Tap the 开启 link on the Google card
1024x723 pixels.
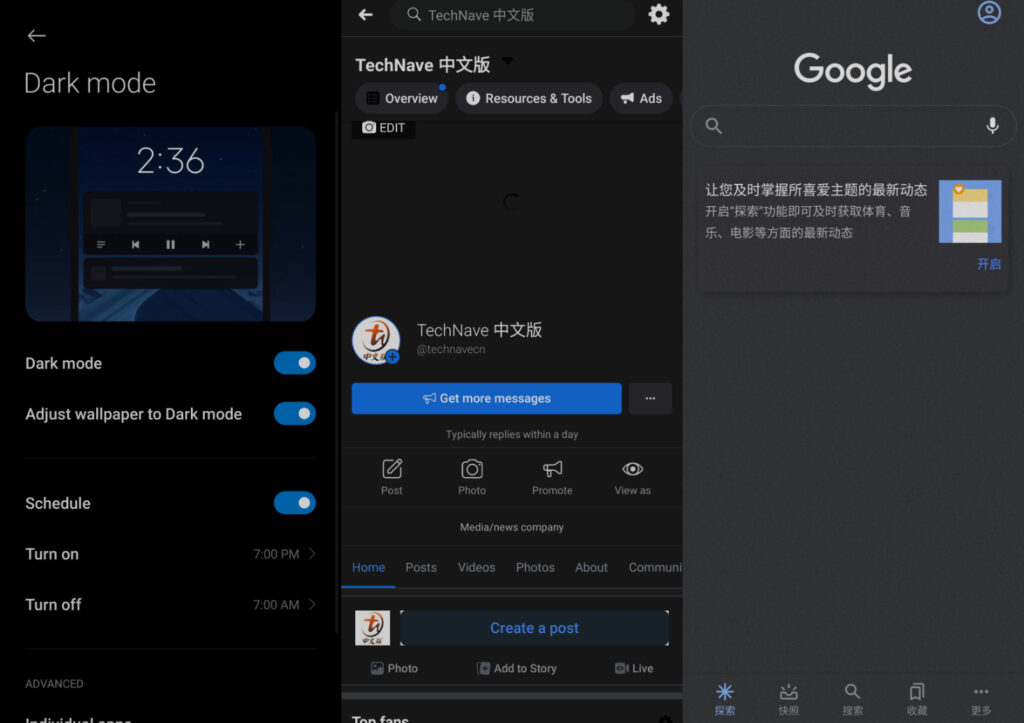click(x=988, y=264)
